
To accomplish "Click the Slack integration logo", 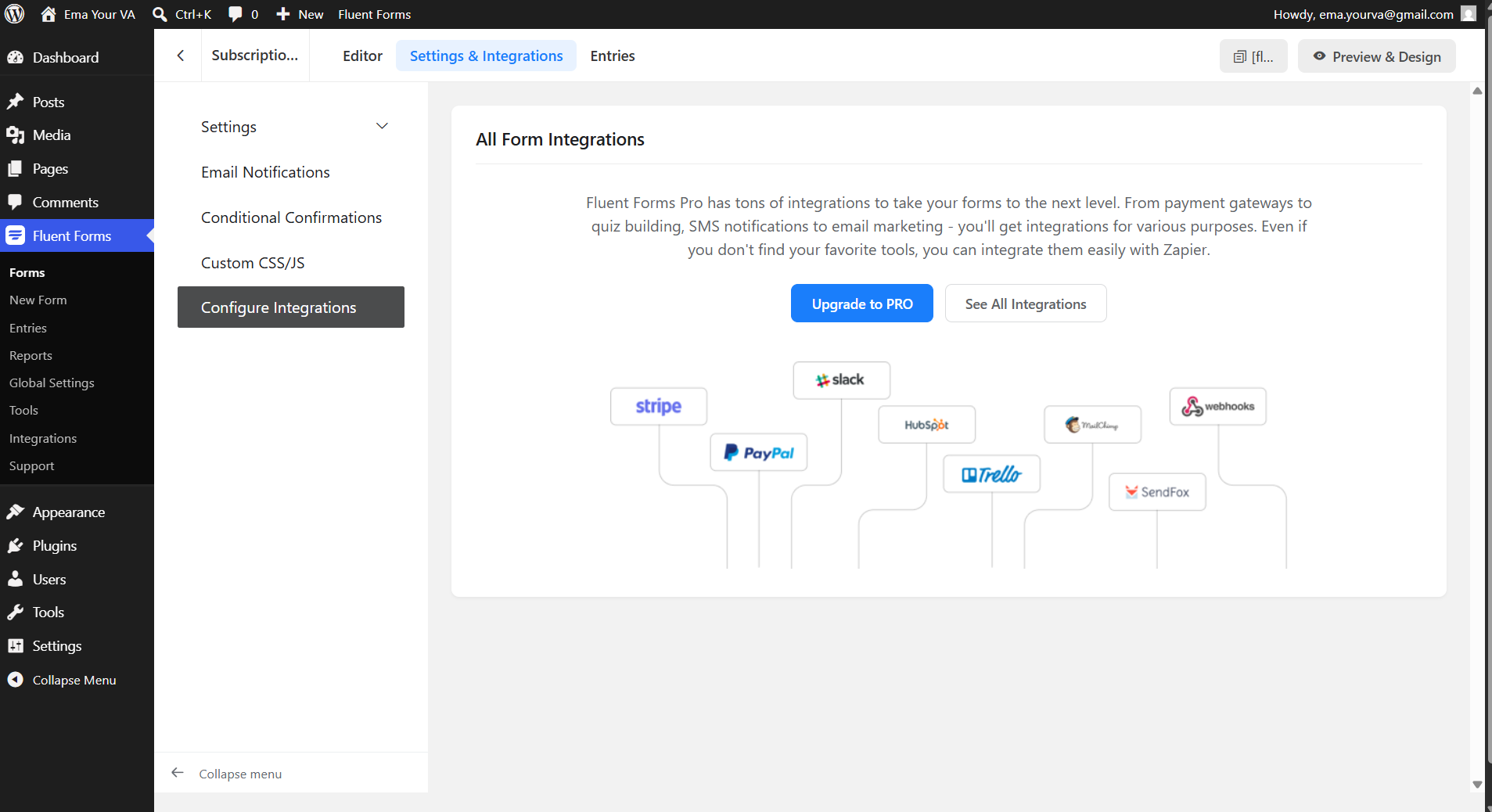I will click(x=842, y=380).
